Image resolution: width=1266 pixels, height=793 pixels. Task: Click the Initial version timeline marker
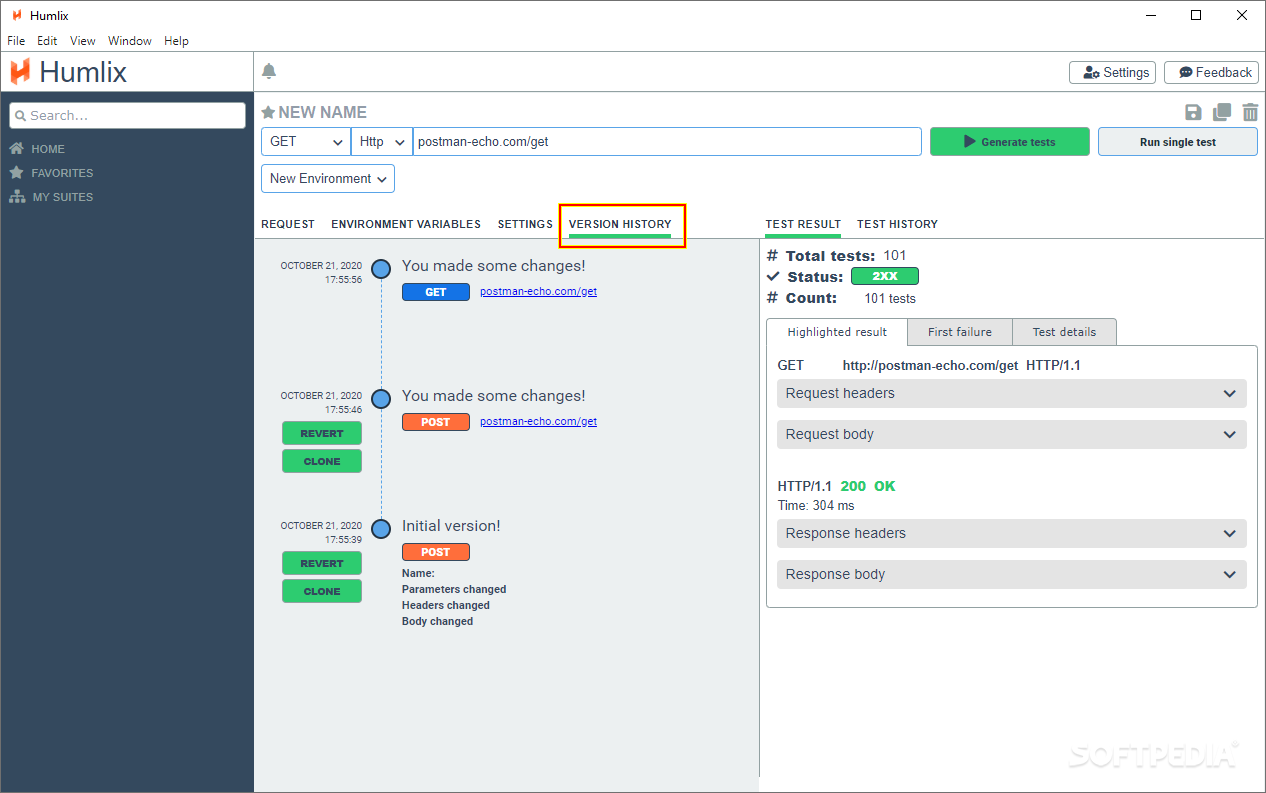click(x=381, y=529)
